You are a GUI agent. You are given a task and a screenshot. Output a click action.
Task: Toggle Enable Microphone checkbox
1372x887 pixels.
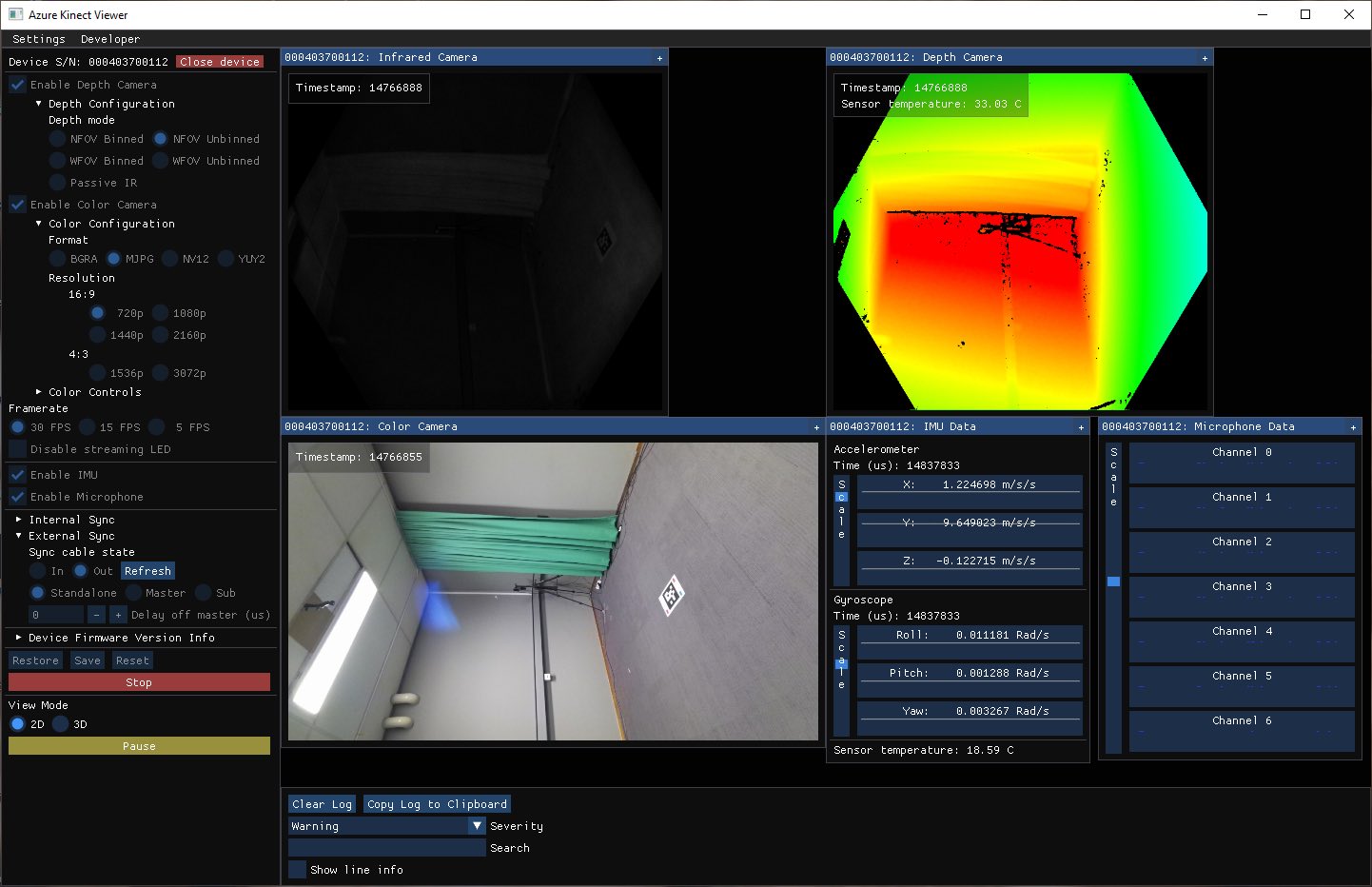pos(17,497)
